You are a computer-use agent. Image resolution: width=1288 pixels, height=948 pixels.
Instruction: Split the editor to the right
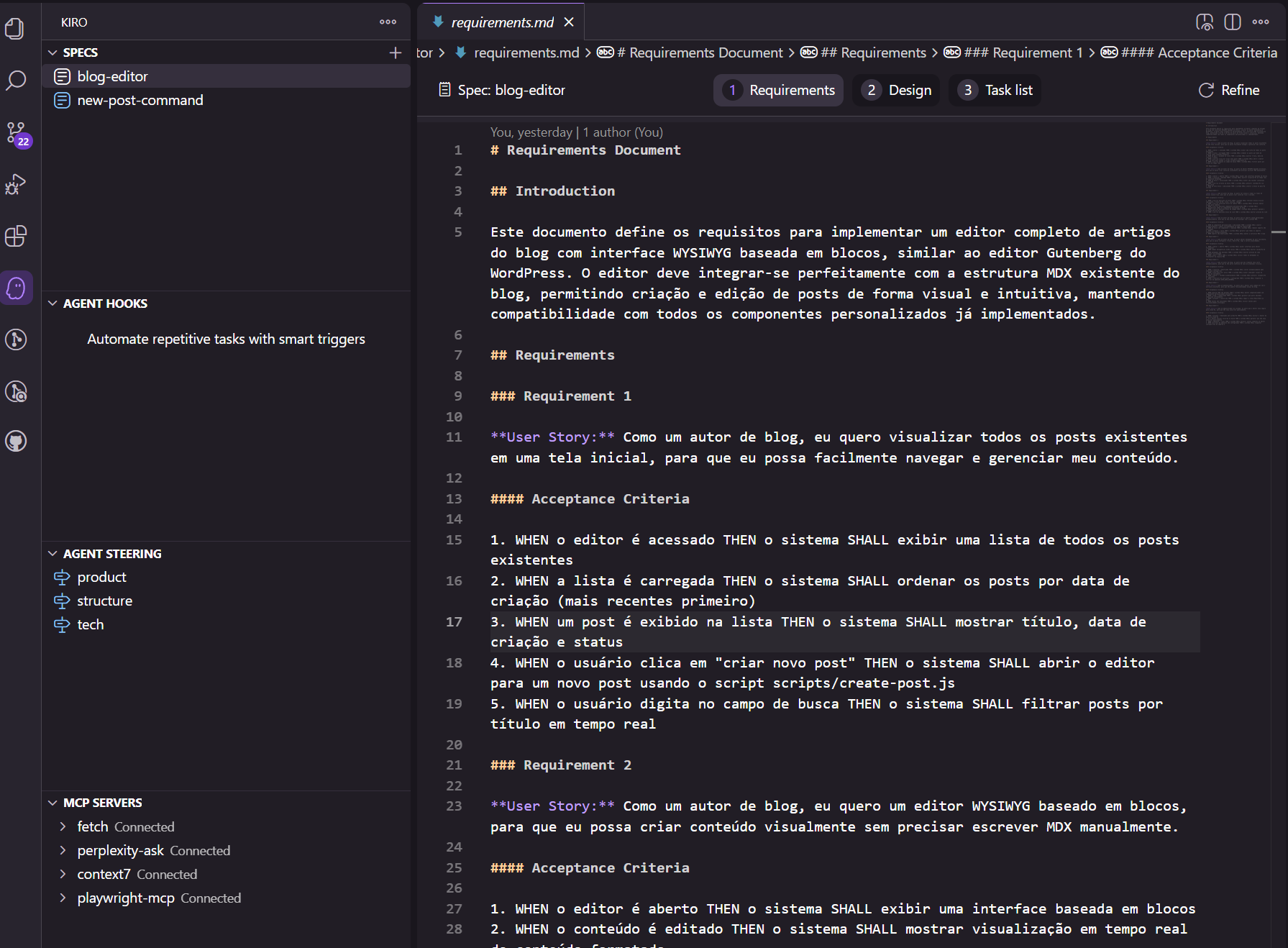1233,22
